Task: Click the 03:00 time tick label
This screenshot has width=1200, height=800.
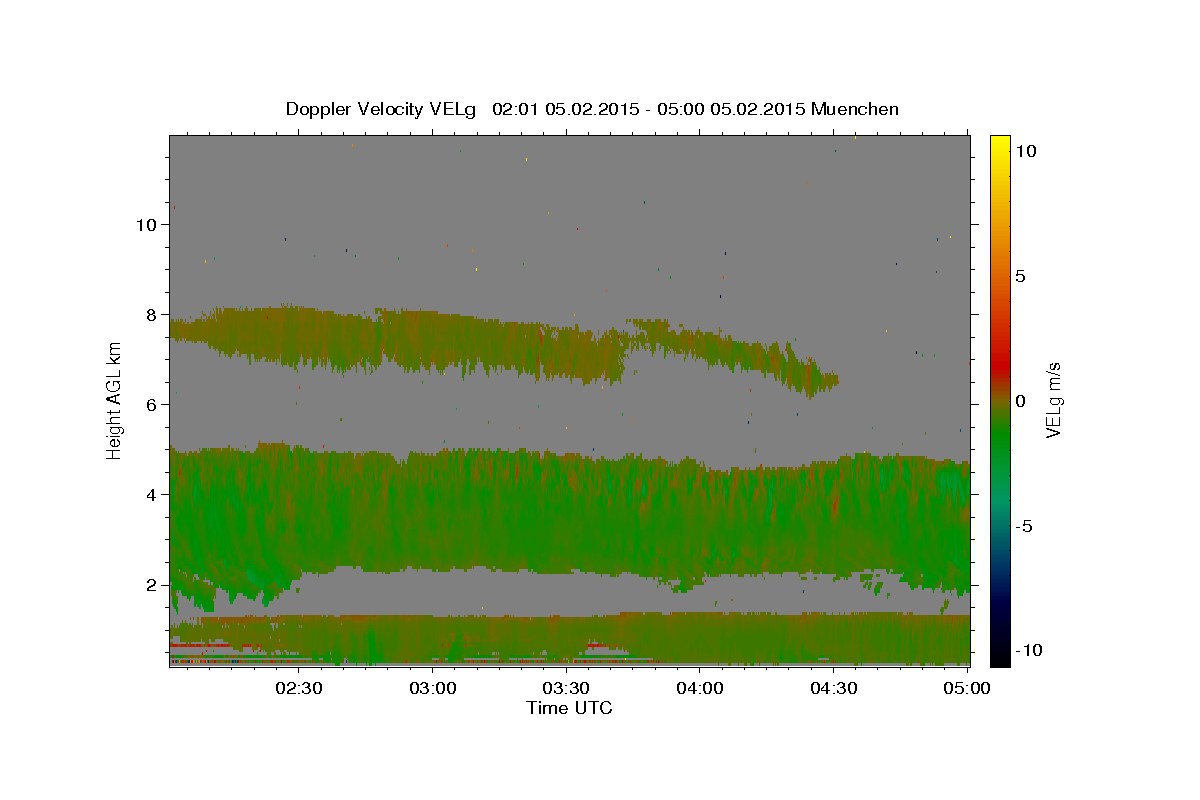Action: tap(433, 688)
